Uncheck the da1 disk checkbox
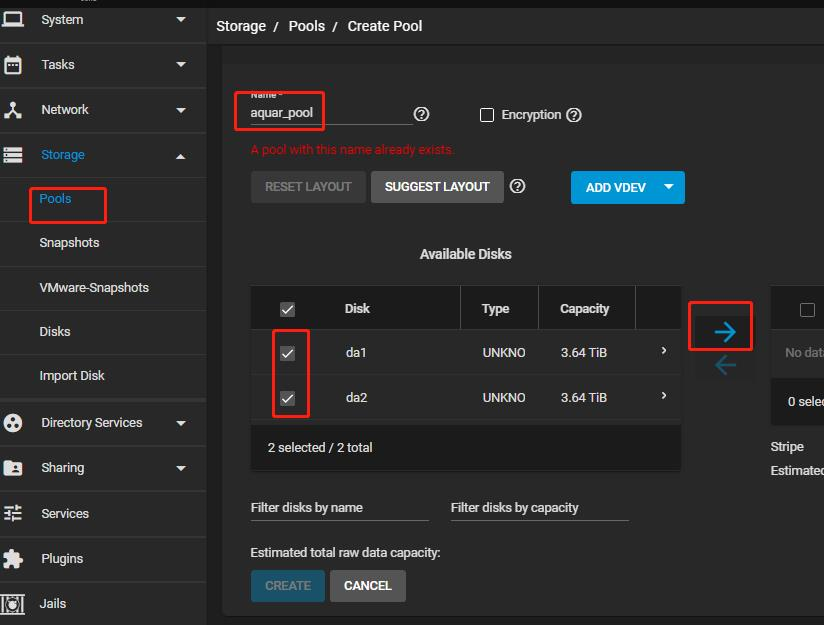This screenshot has width=824, height=625. [288, 353]
